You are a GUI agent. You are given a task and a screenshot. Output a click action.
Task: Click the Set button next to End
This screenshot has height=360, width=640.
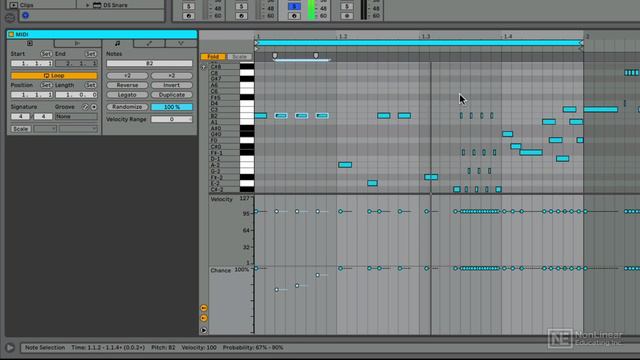[x=91, y=54]
